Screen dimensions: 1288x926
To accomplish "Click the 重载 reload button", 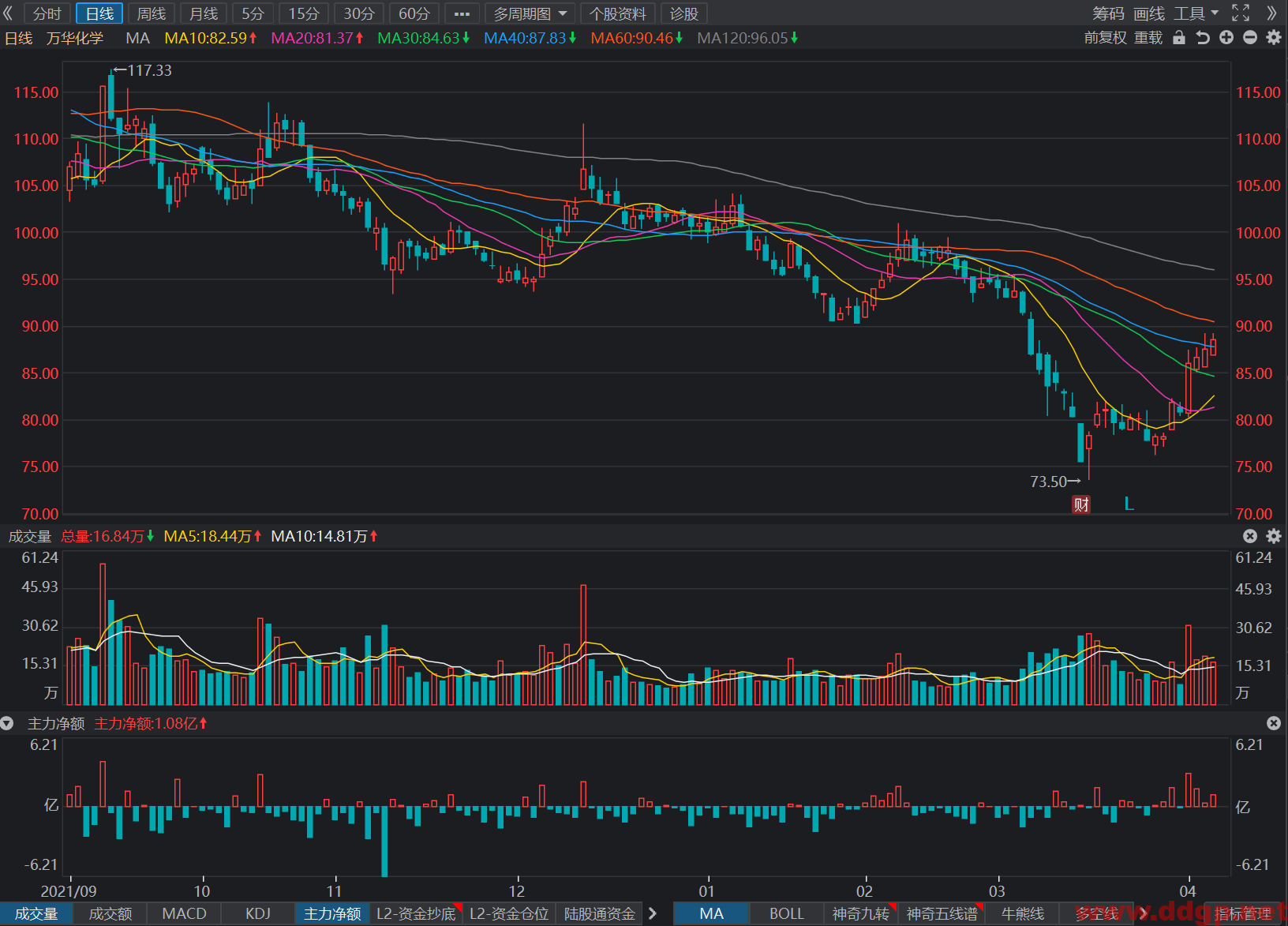I will (1148, 38).
